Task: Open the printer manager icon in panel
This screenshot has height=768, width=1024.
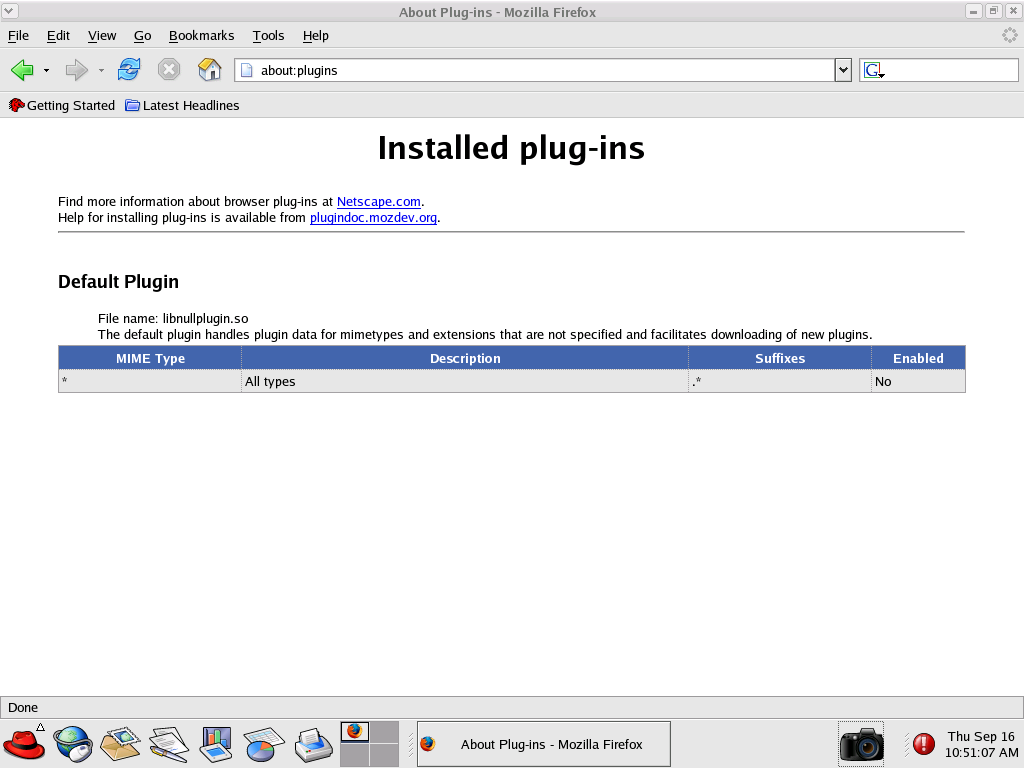Action: click(x=313, y=744)
